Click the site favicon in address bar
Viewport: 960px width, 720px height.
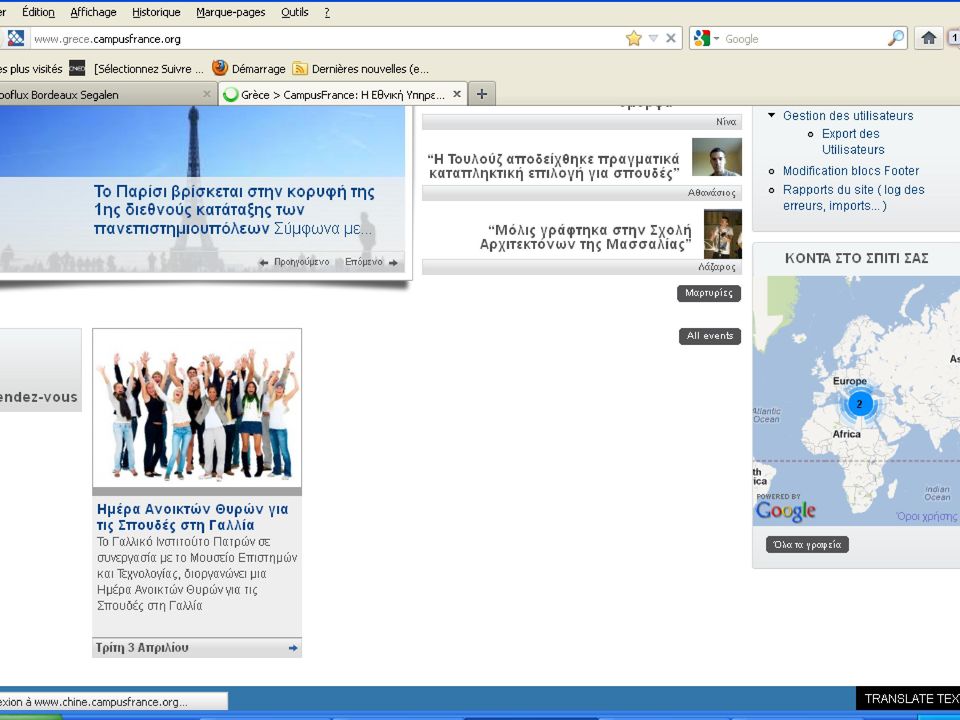(15, 39)
